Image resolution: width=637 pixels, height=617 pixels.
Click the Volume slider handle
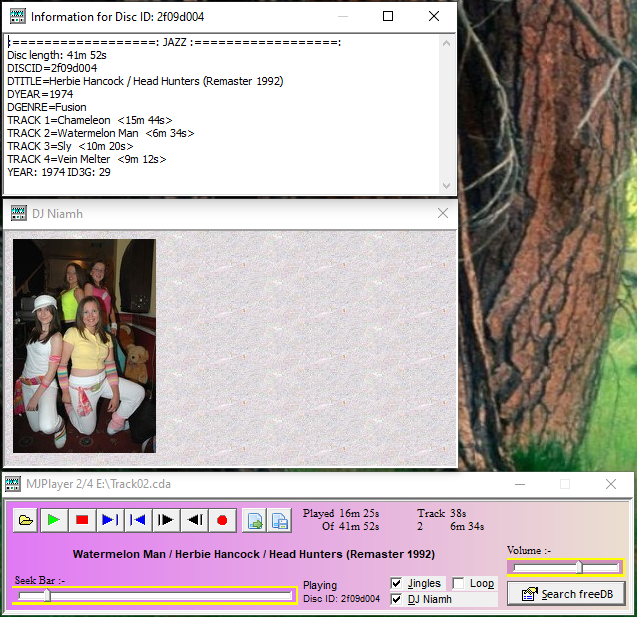coord(579,567)
